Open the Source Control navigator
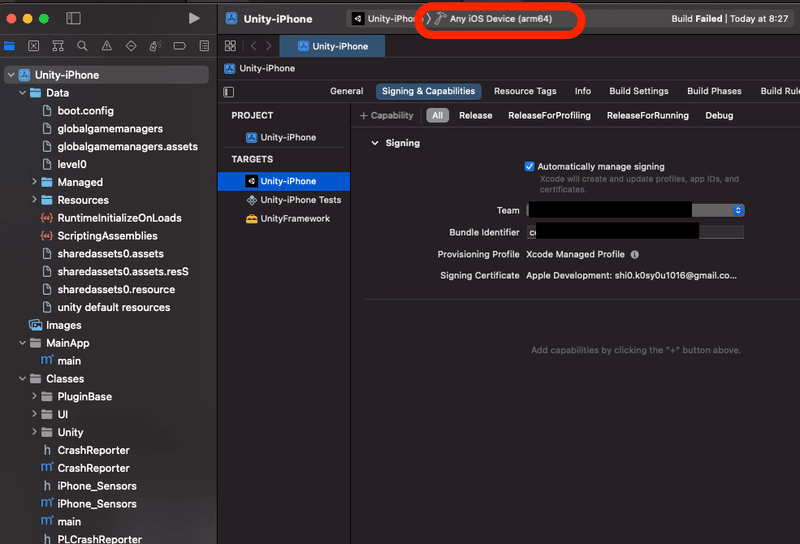The width and height of the screenshot is (800, 544). click(34, 46)
